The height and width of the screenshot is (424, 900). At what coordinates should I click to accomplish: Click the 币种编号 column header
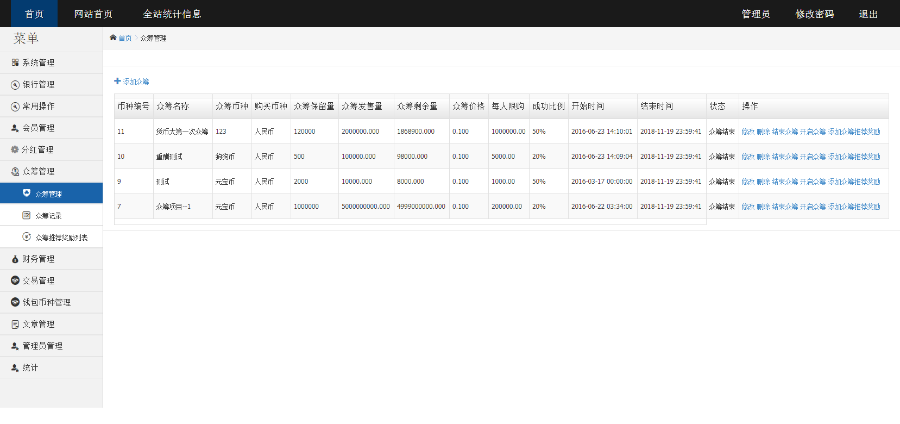pyautogui.click(x=134, y=106)
